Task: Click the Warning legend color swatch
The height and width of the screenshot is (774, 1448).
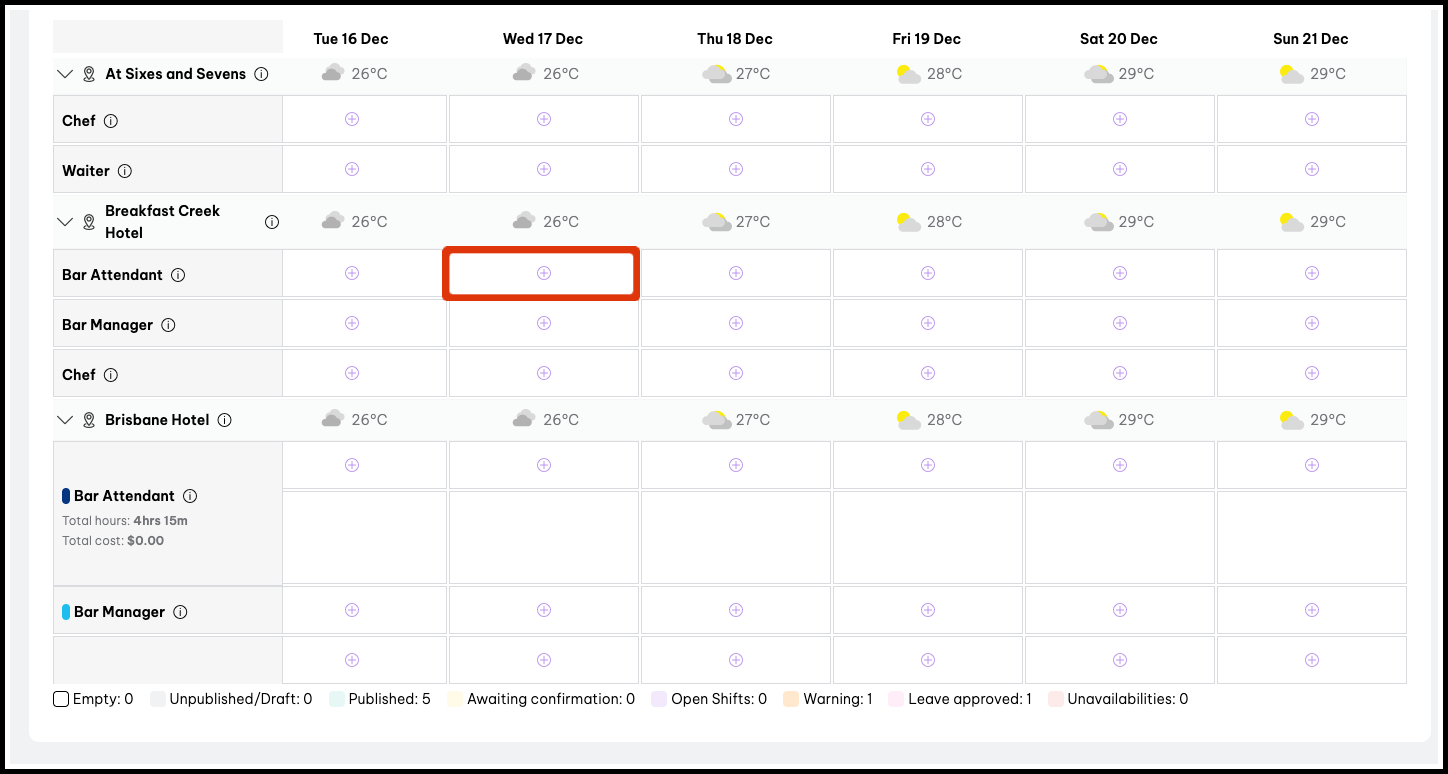Action: pyautogui.click(x=791, y=699)
